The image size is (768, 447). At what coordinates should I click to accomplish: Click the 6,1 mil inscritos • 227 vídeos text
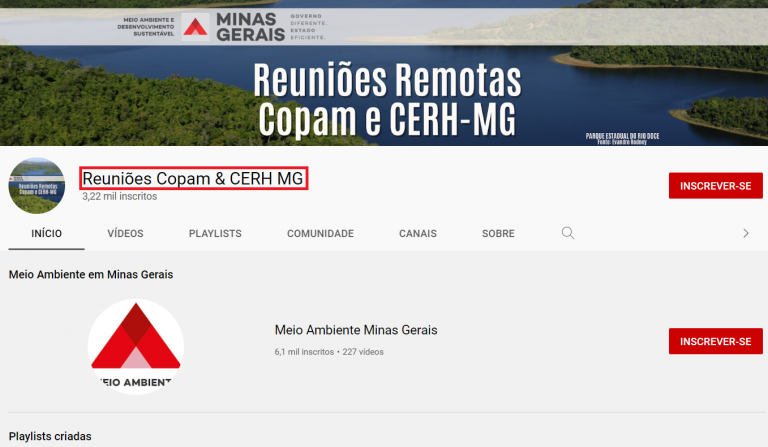[328, 352]
